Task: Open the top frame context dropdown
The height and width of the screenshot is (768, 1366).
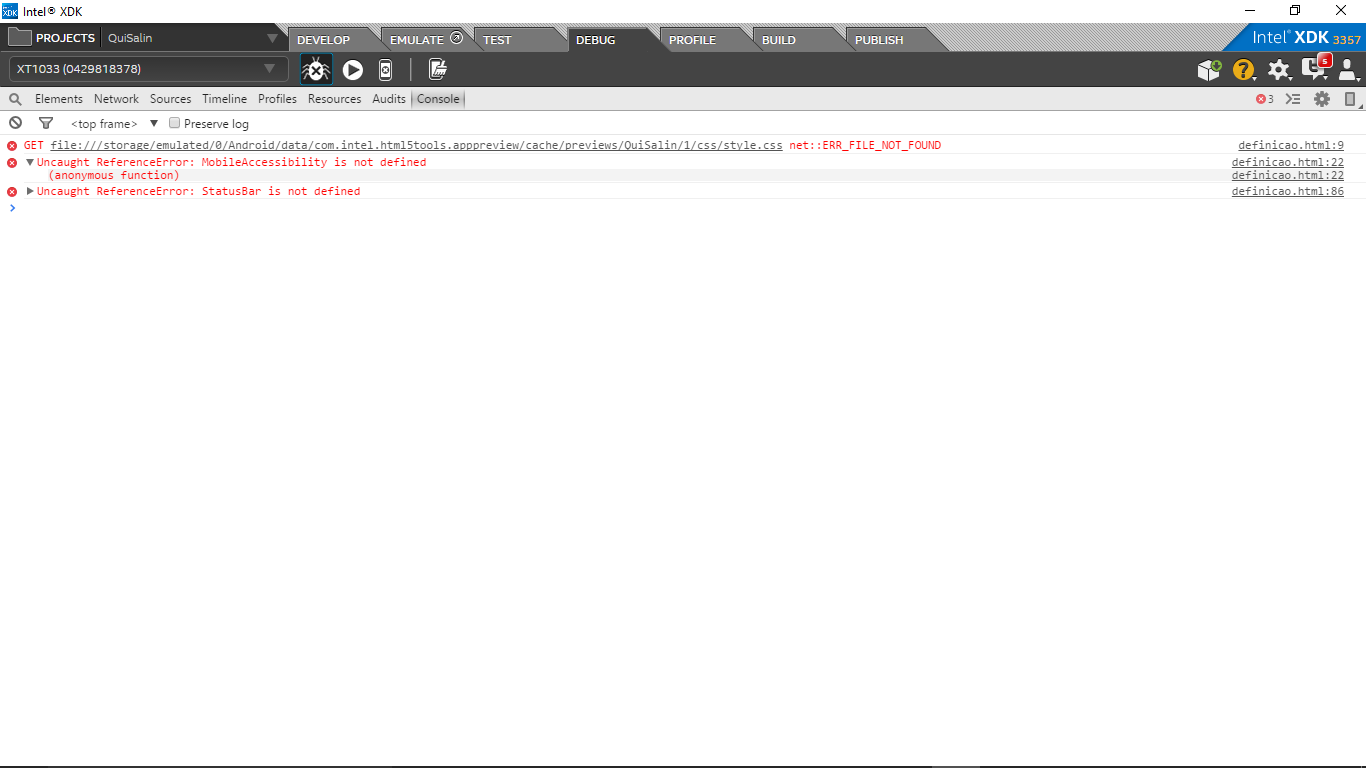Action: pyautogui.click(x=114, y=124)
